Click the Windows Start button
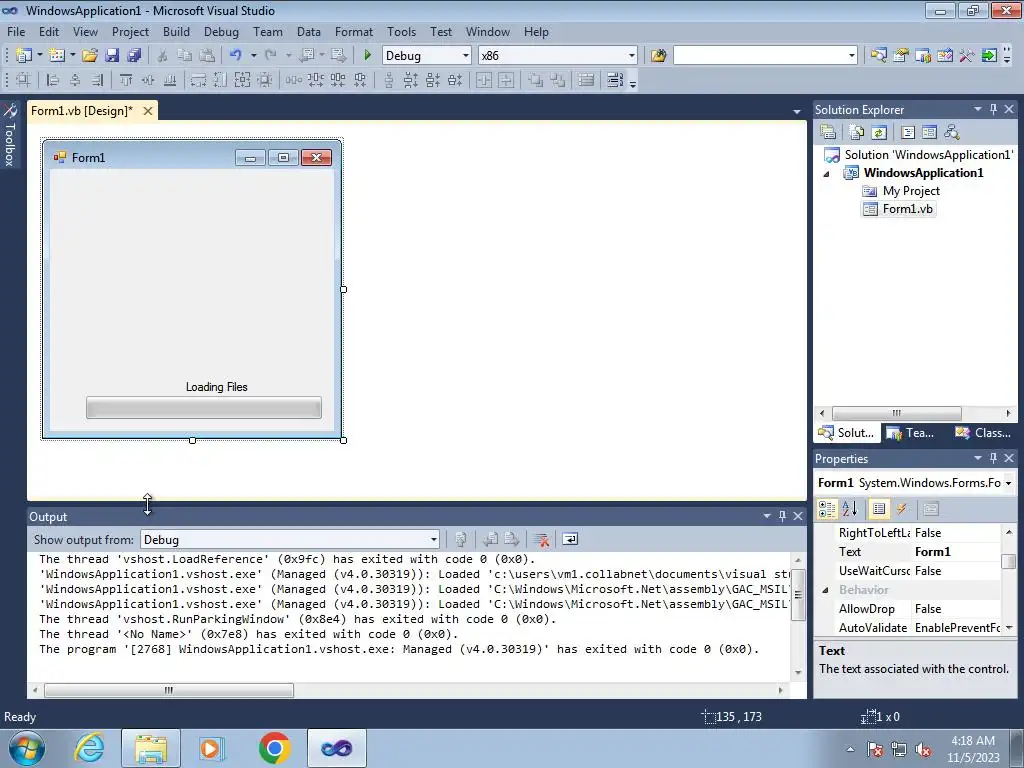Viewport: 1024px width, 768px height. (x=26, y=748)
